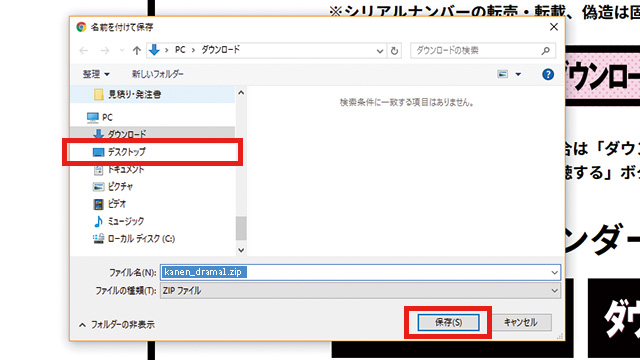Expand the file name dropdown
Viewport: 640px width, 360px height.
pos(554,272)
